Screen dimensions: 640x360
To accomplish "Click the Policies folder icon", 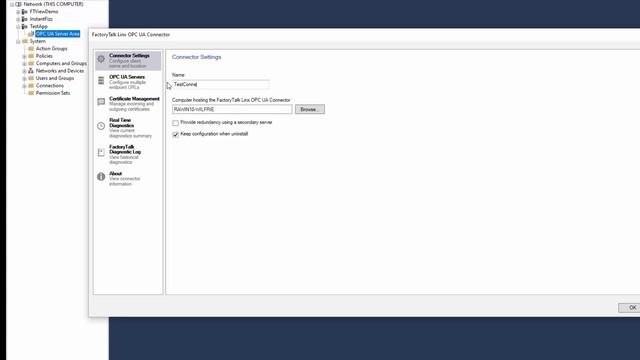I will (x=31, y=56).
